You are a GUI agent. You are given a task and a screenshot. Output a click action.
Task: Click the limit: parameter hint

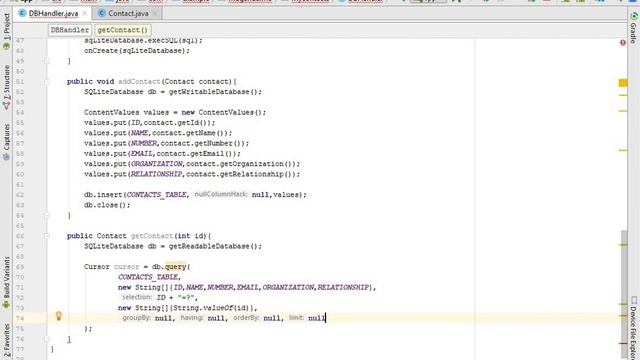[x=296, y=318]
